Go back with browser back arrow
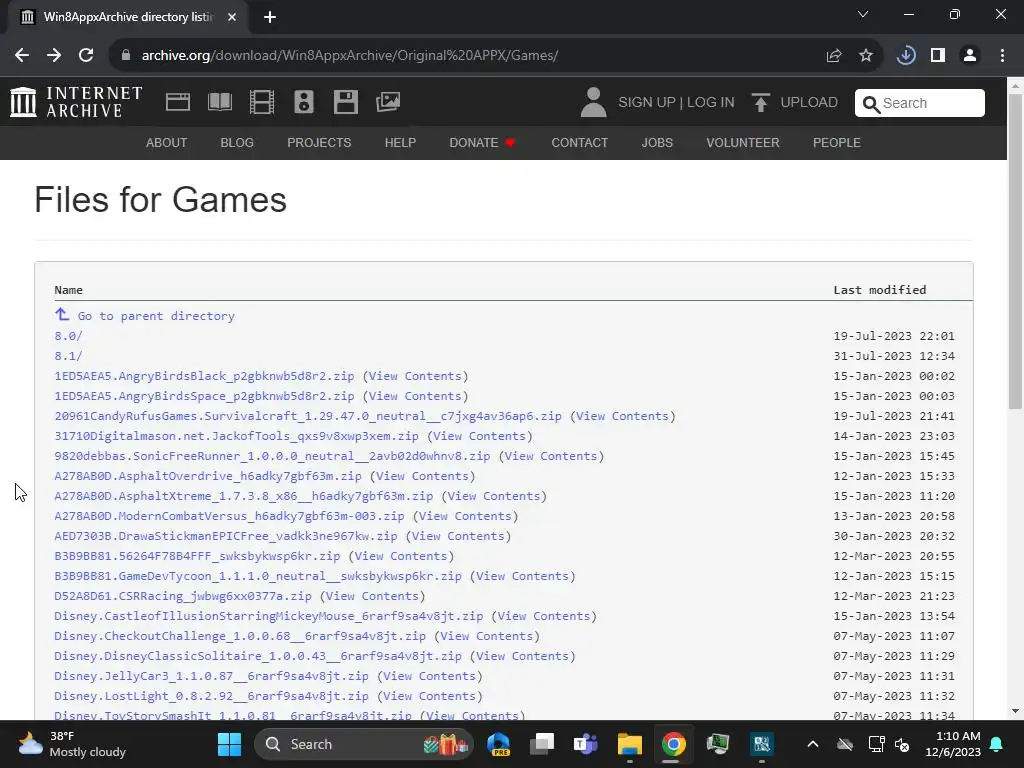Viewport: 1024px width, 768px height. click(22, 56)
